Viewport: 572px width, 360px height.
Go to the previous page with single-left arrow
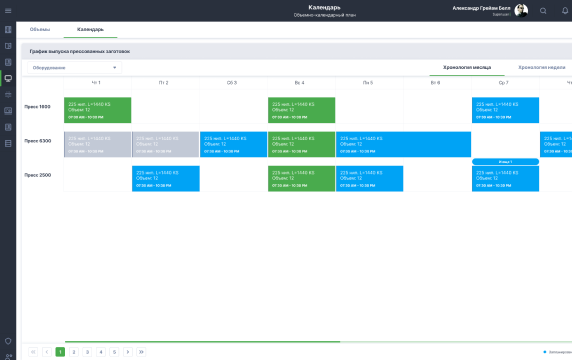(x=47, y=352)
